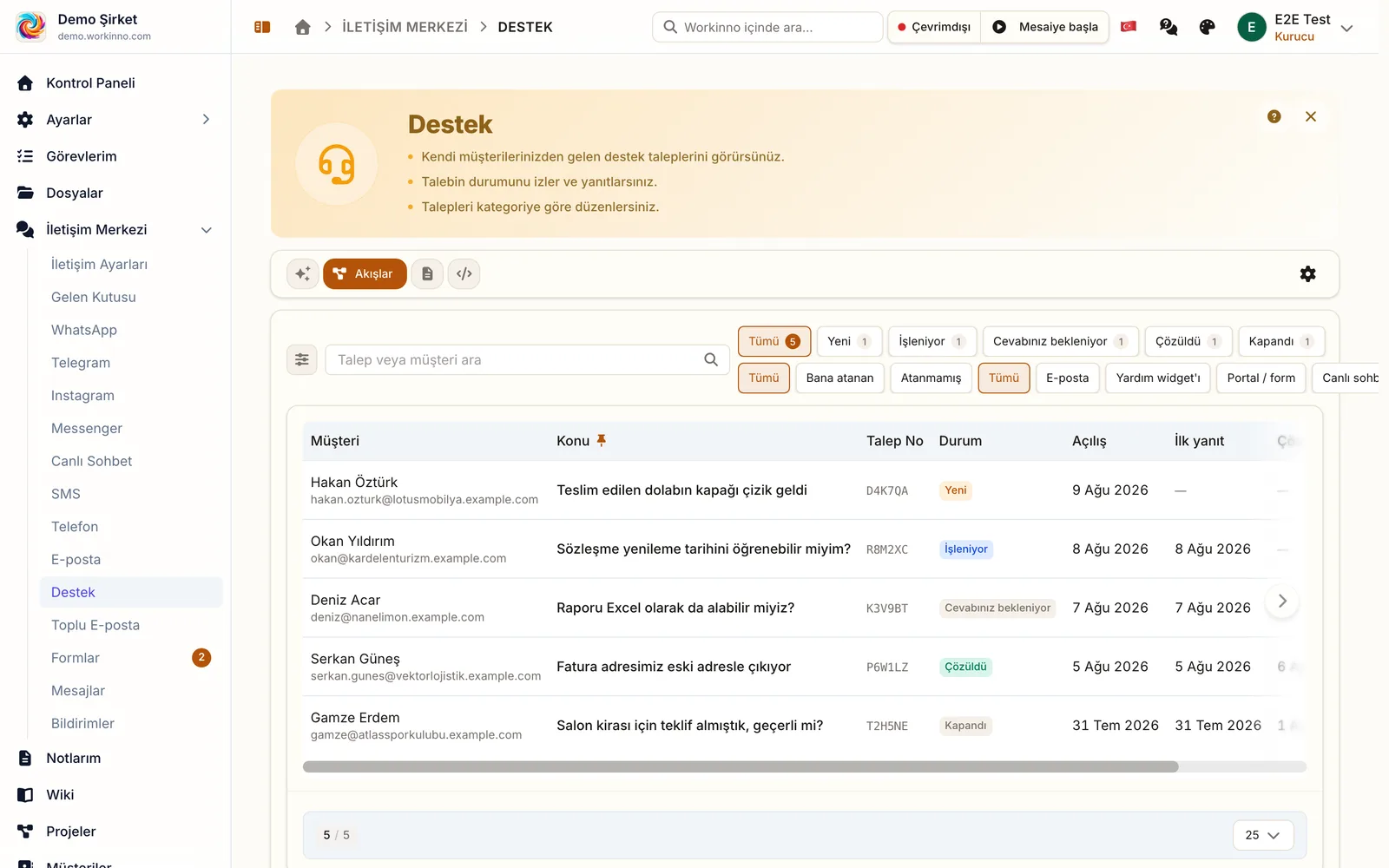The width and height of the screenshot is (1389, 868).
Task: Filter by Yeni status
Action: tap(849, 341)
